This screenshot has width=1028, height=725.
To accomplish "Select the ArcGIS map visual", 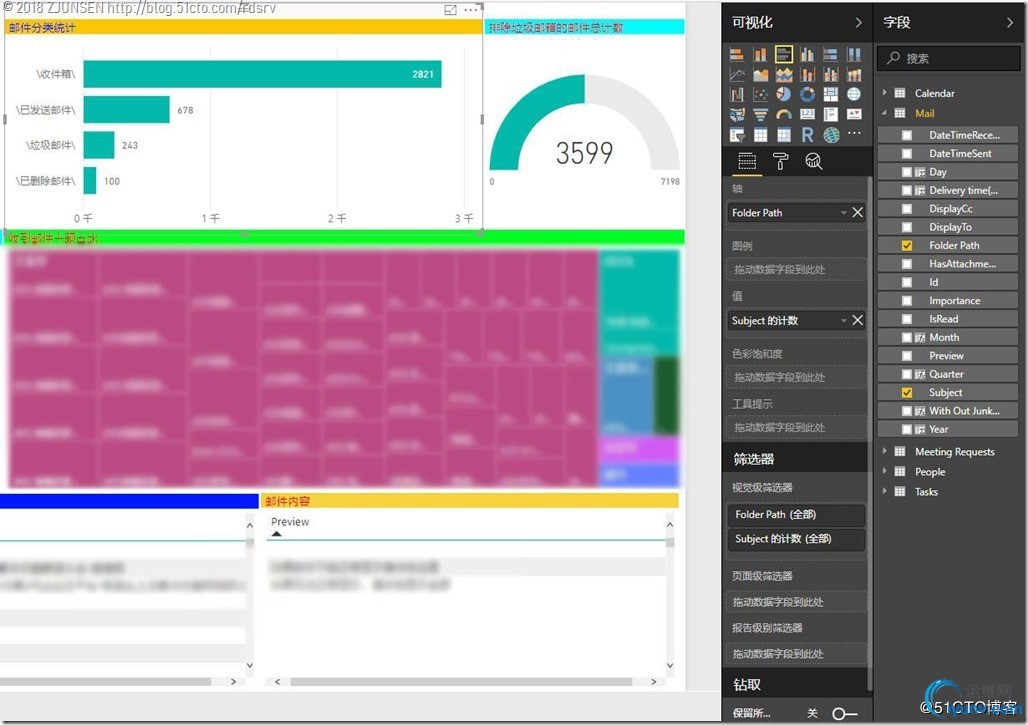I will point(831,135).
